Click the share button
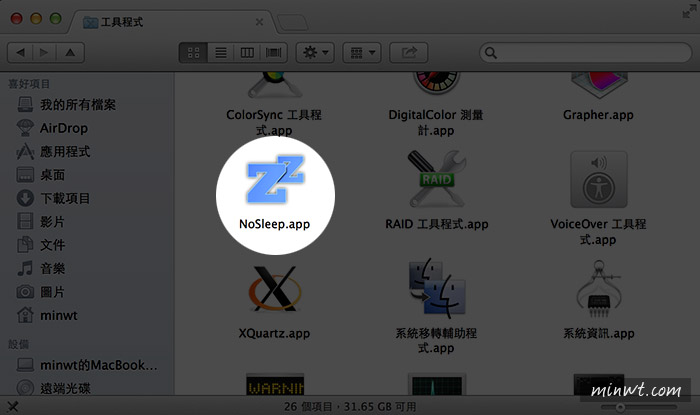The height and width of the screenshot is (415, 700). [409, 53]
